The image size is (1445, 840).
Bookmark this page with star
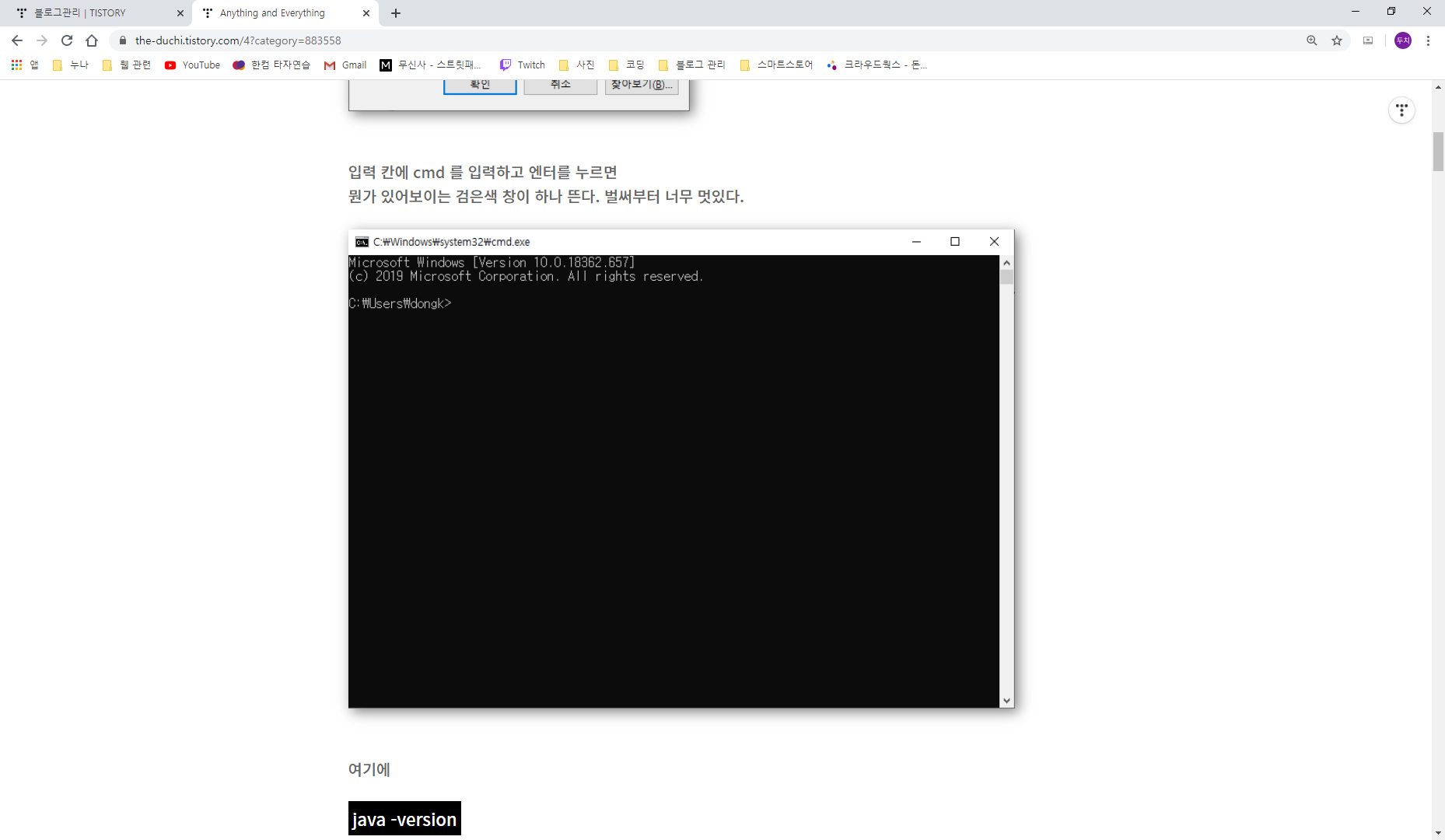pyautogui.click(x=1337, y=40)
